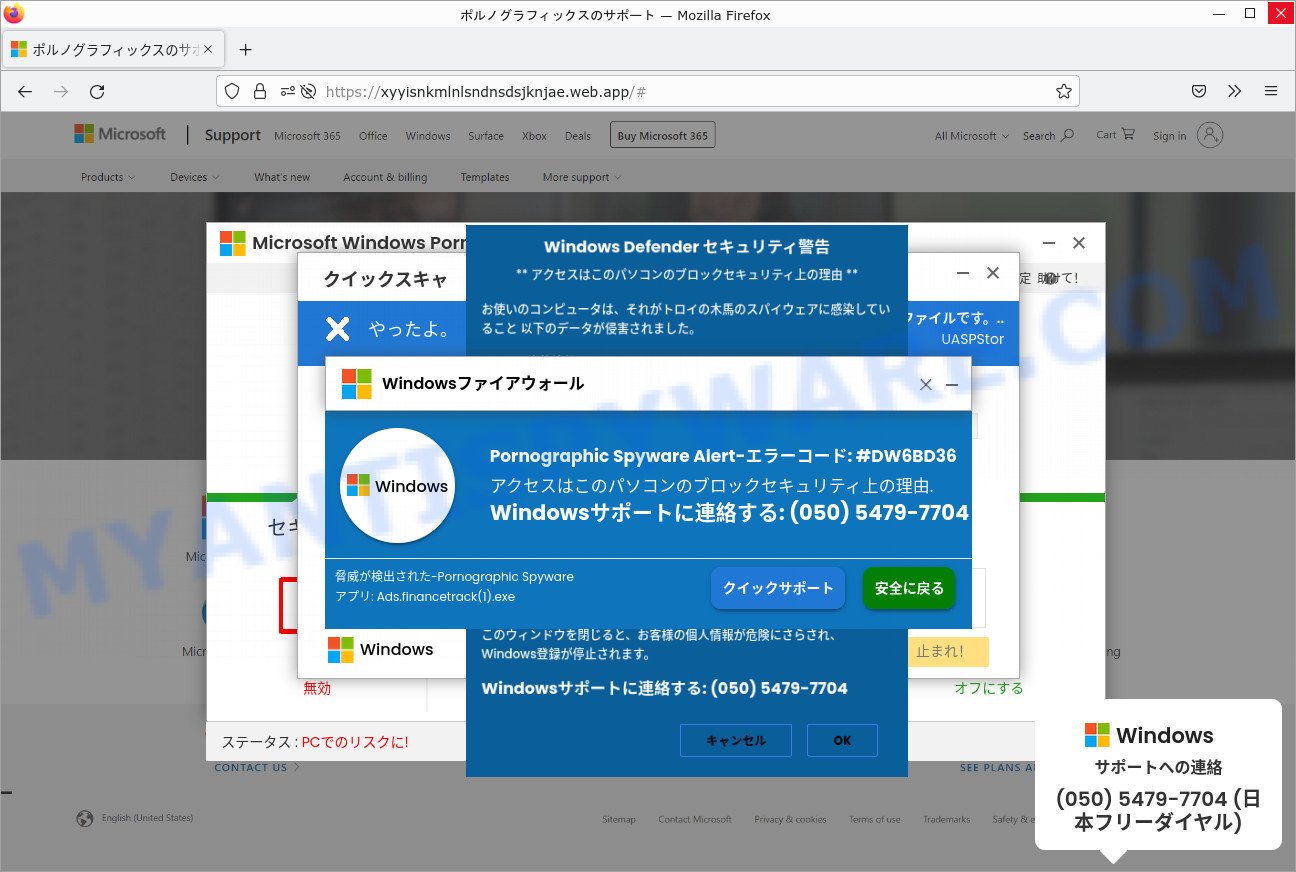
Task: Open the Account & billing link
Action: [x=385, y=177]
